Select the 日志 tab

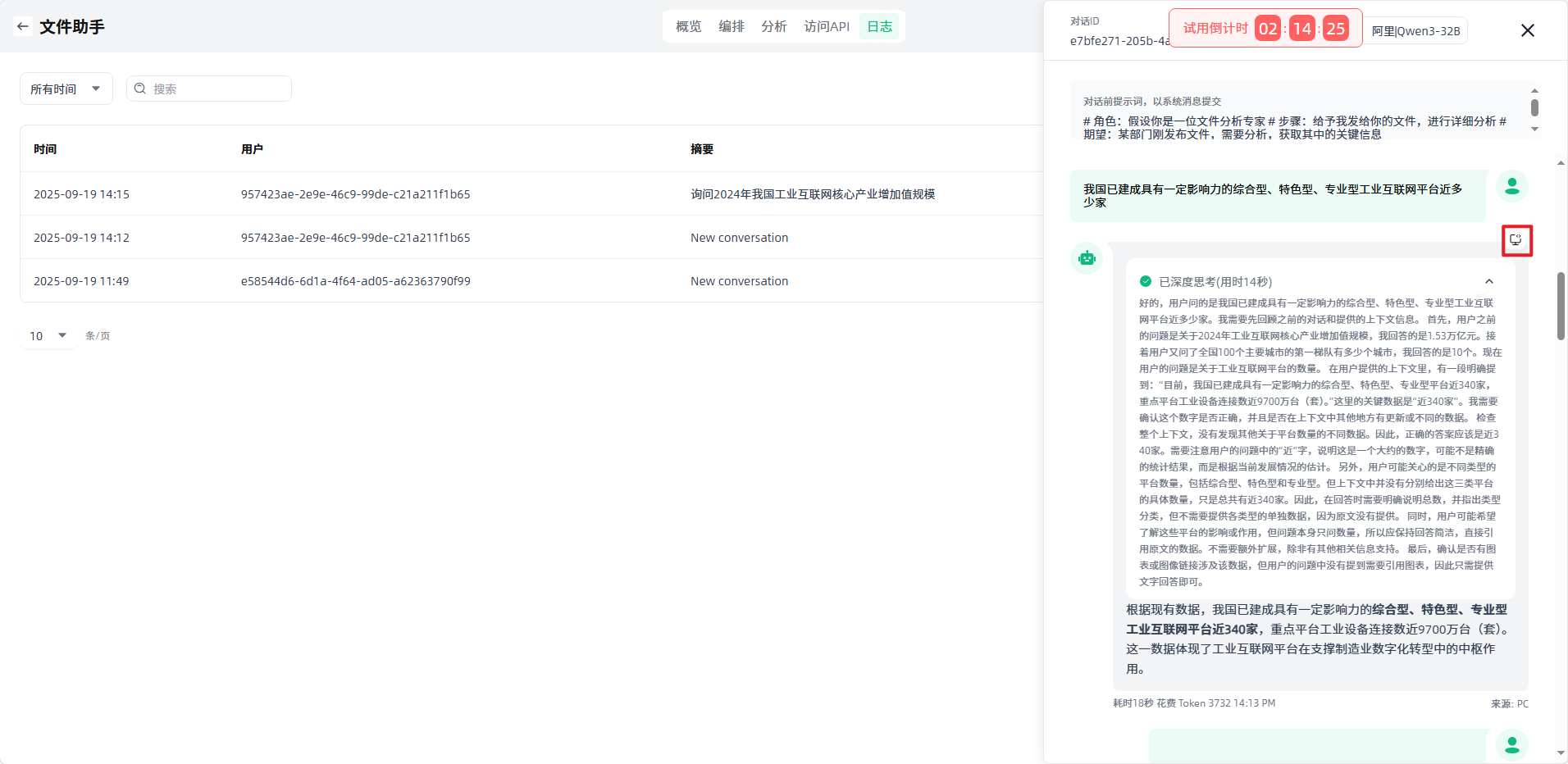point(879,26)
